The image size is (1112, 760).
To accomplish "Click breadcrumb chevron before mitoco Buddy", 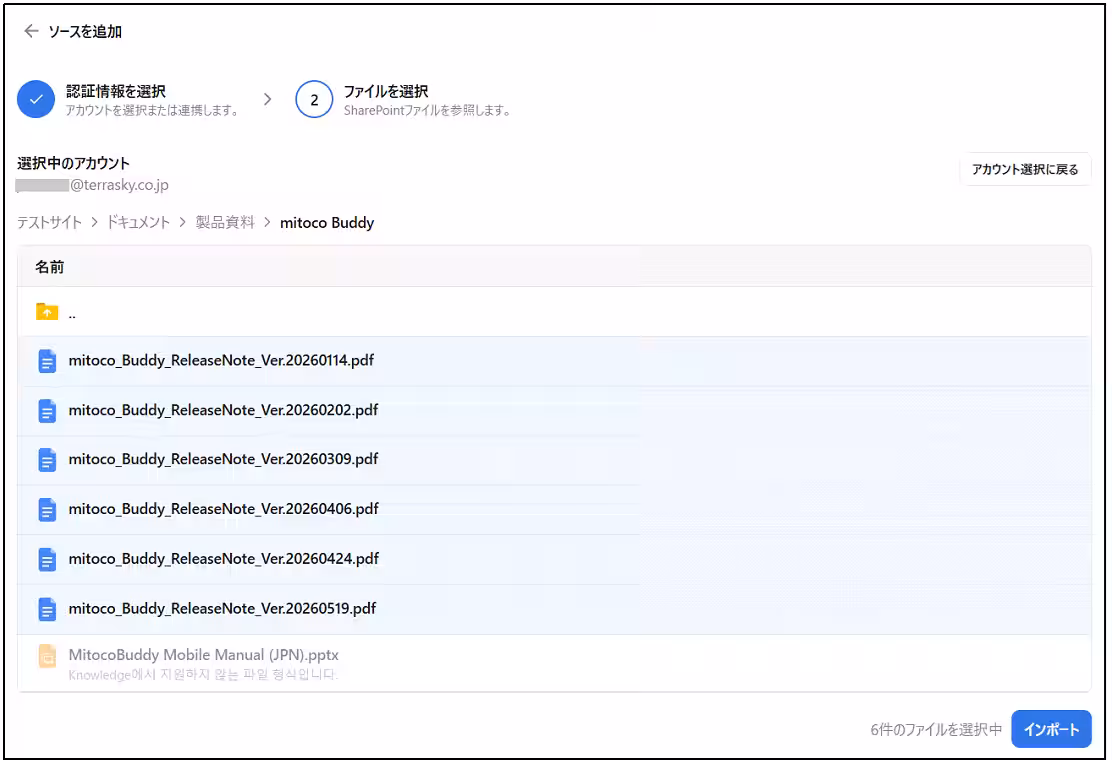I will point(267,223).
